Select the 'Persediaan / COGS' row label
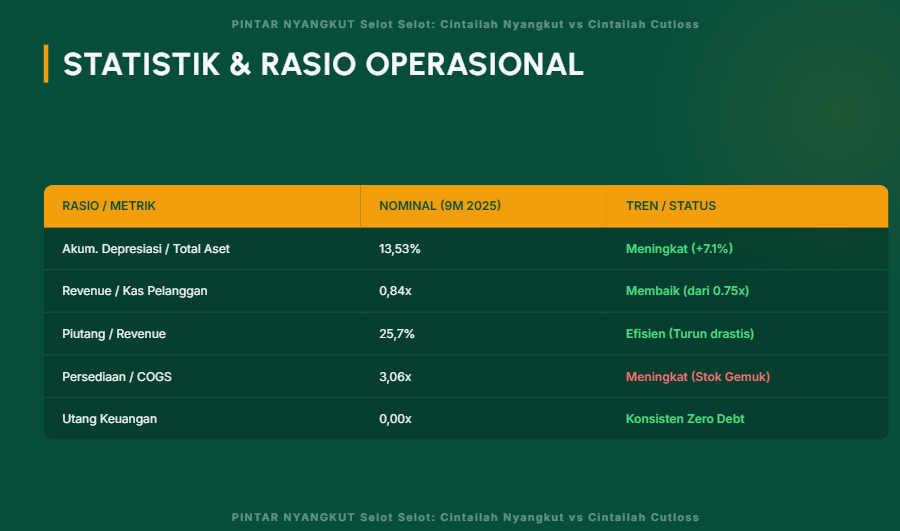900x531 pixels. pos(116,377)
